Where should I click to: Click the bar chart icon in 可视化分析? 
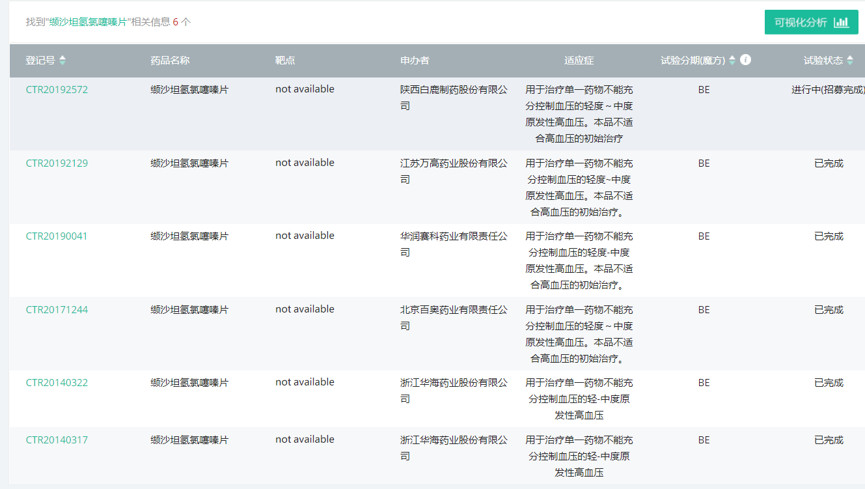pyautogui.click(x=841, y=22)
